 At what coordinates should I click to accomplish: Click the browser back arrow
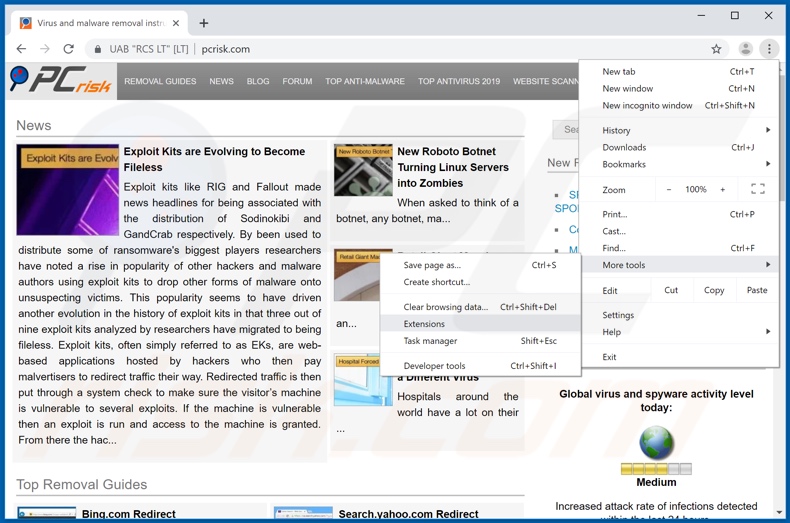tap(21, 49)
